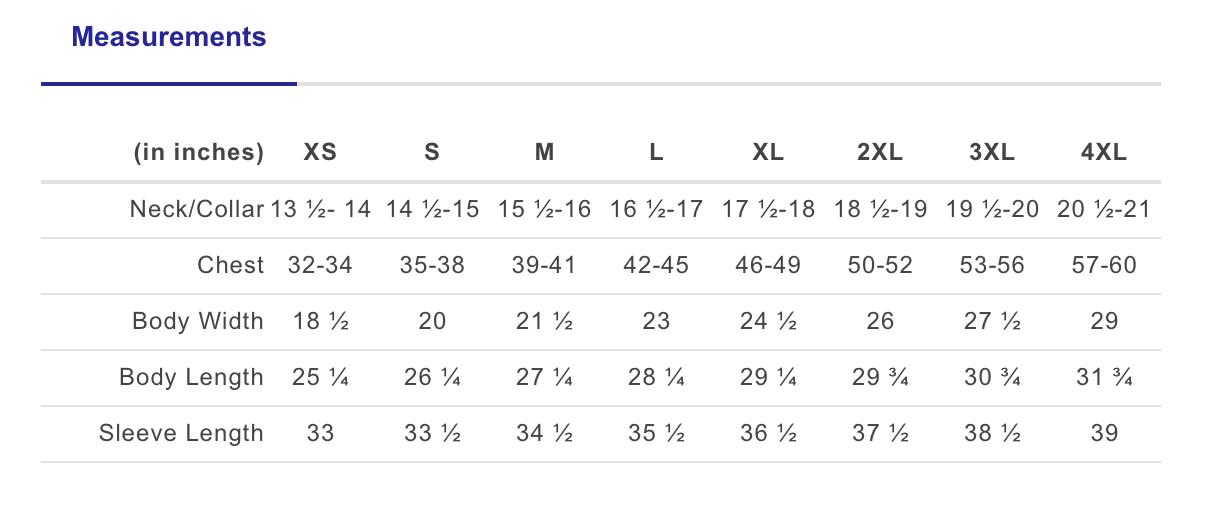
Task: Click the Sleeve Length row label
Action: (x=181, y=434)
